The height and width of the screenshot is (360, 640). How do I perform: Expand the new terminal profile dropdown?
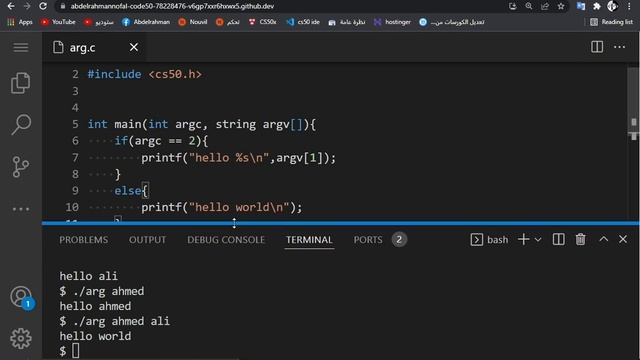(538, 240)
